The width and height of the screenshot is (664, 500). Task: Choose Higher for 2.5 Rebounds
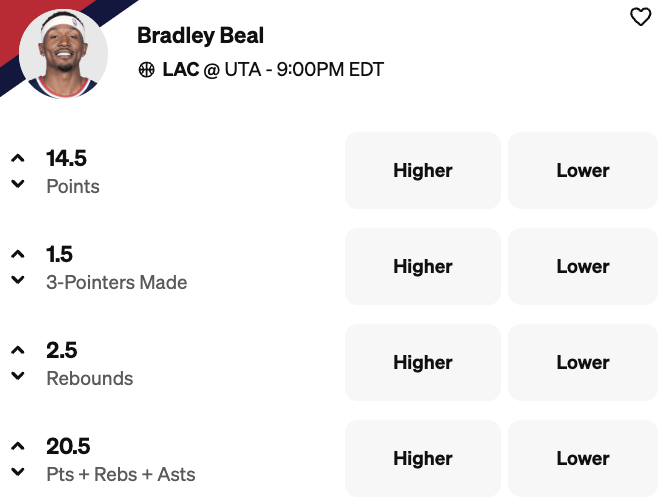click(x=423, y=363)
